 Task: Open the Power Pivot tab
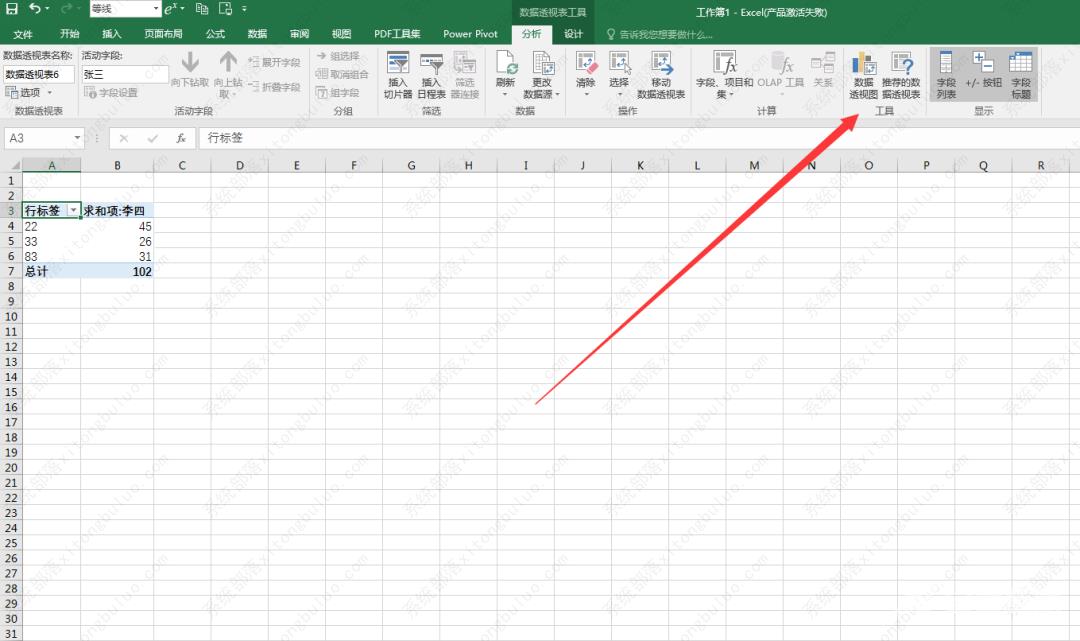pyautogui.click(x=470, y=34)
